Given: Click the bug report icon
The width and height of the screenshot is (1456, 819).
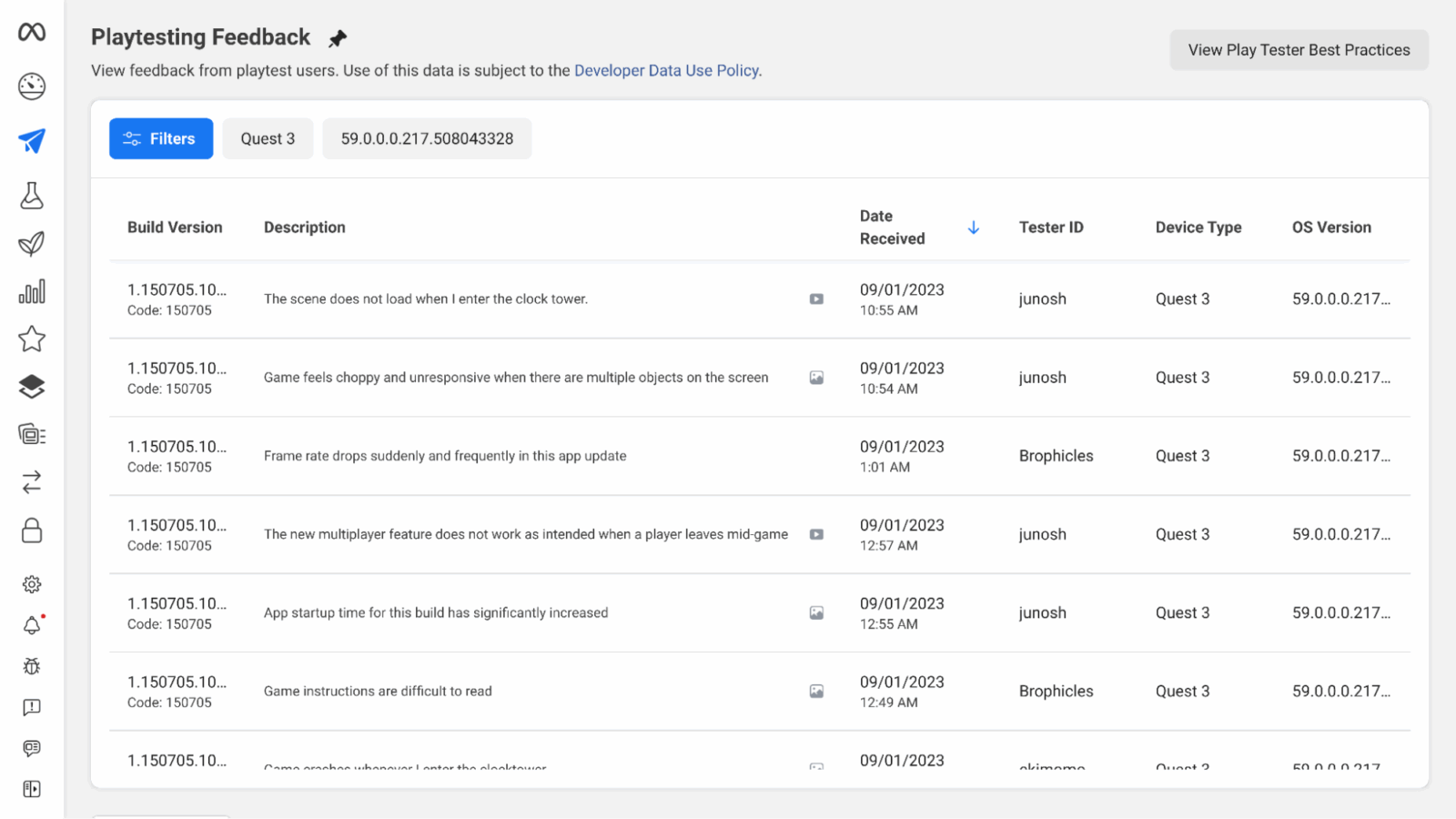Looking at the screenshot, I should pos(32,666).
